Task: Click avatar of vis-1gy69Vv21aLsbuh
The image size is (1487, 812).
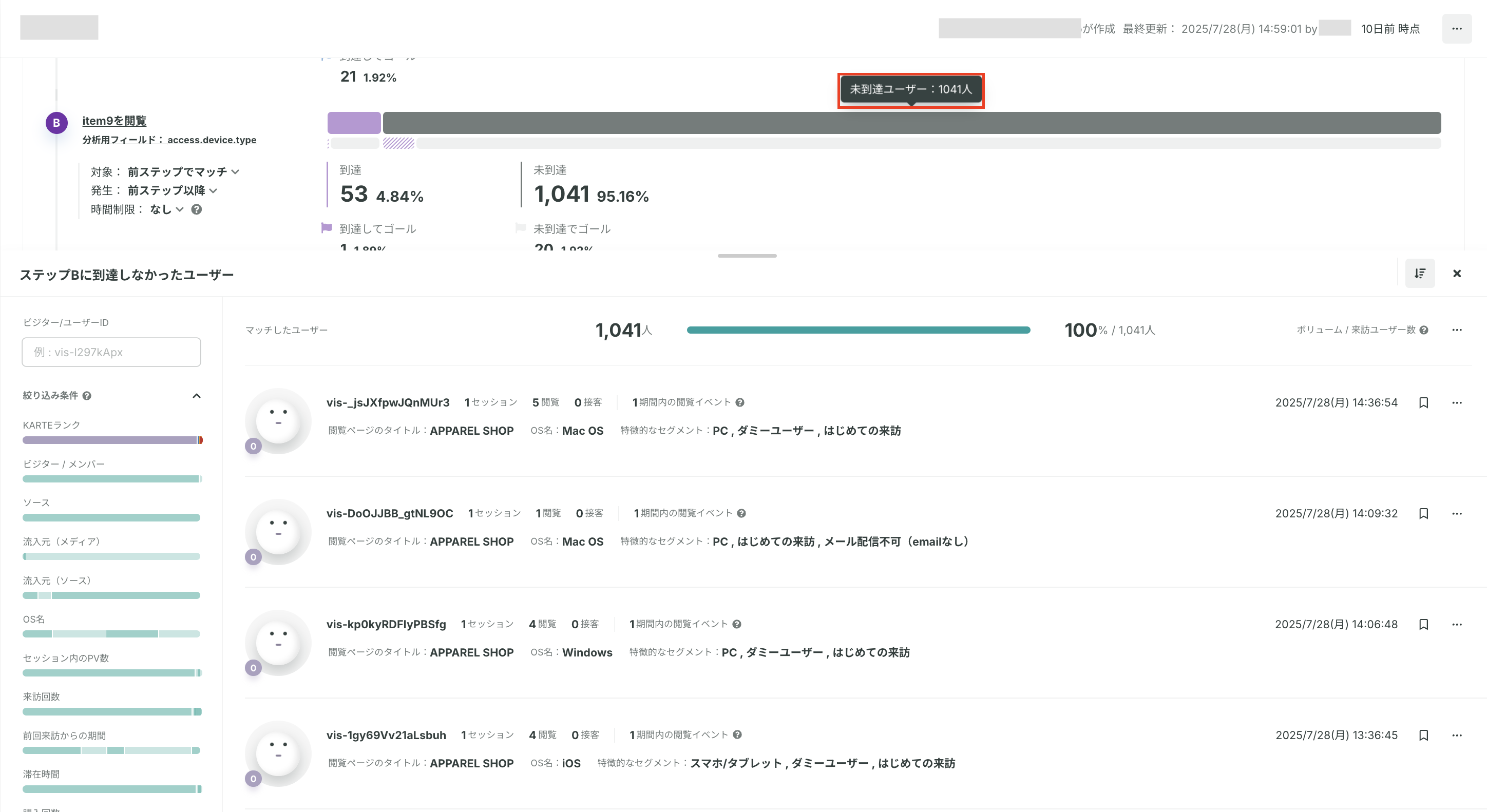Action: coord(278,753)
